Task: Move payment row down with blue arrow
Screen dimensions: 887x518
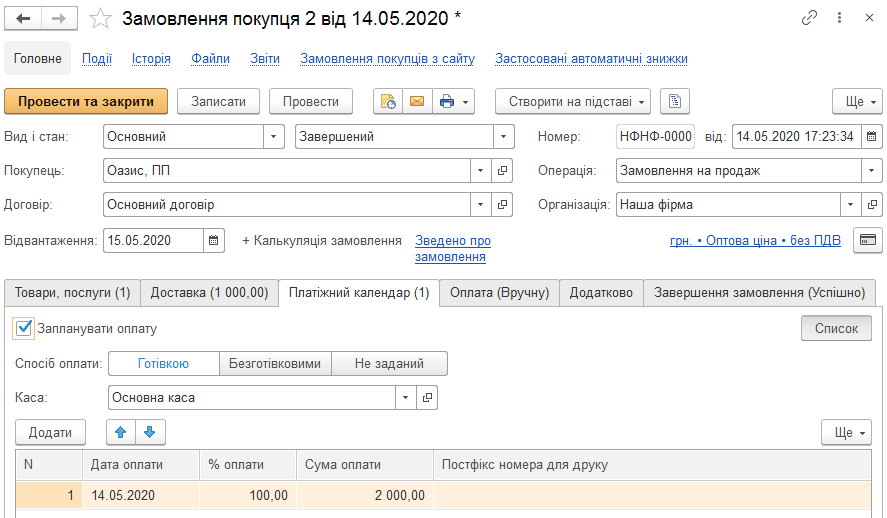Action: pos(150,432)
